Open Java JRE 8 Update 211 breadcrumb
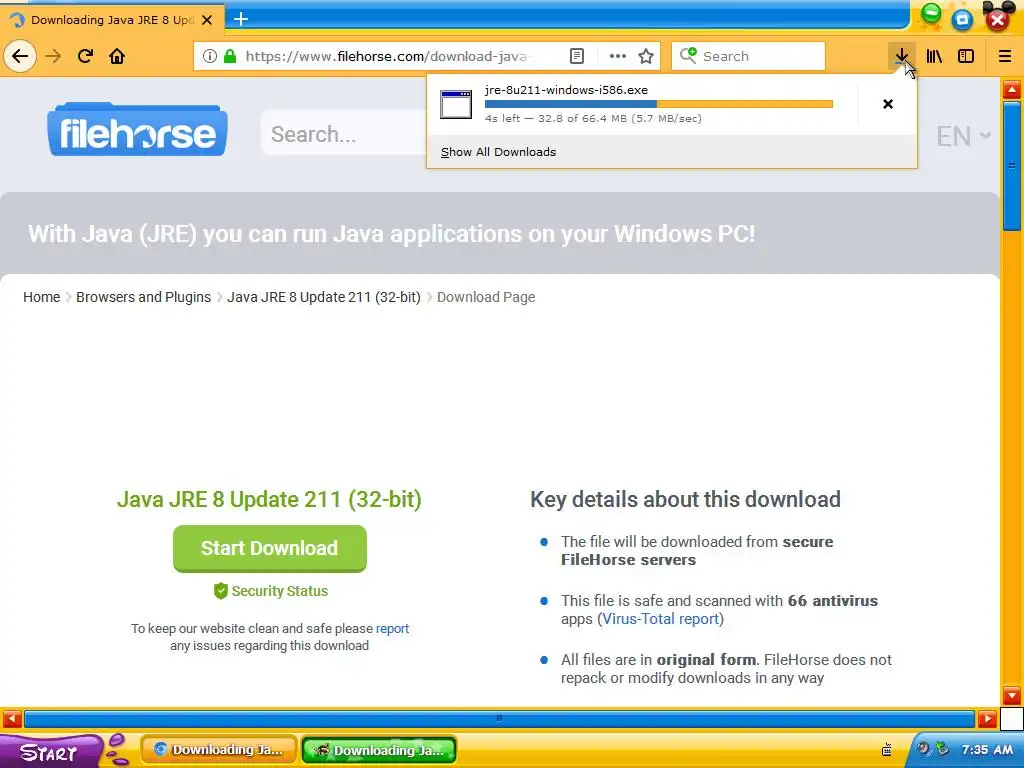The width and height of the screenshot is (1024, 768). point(323,297)
